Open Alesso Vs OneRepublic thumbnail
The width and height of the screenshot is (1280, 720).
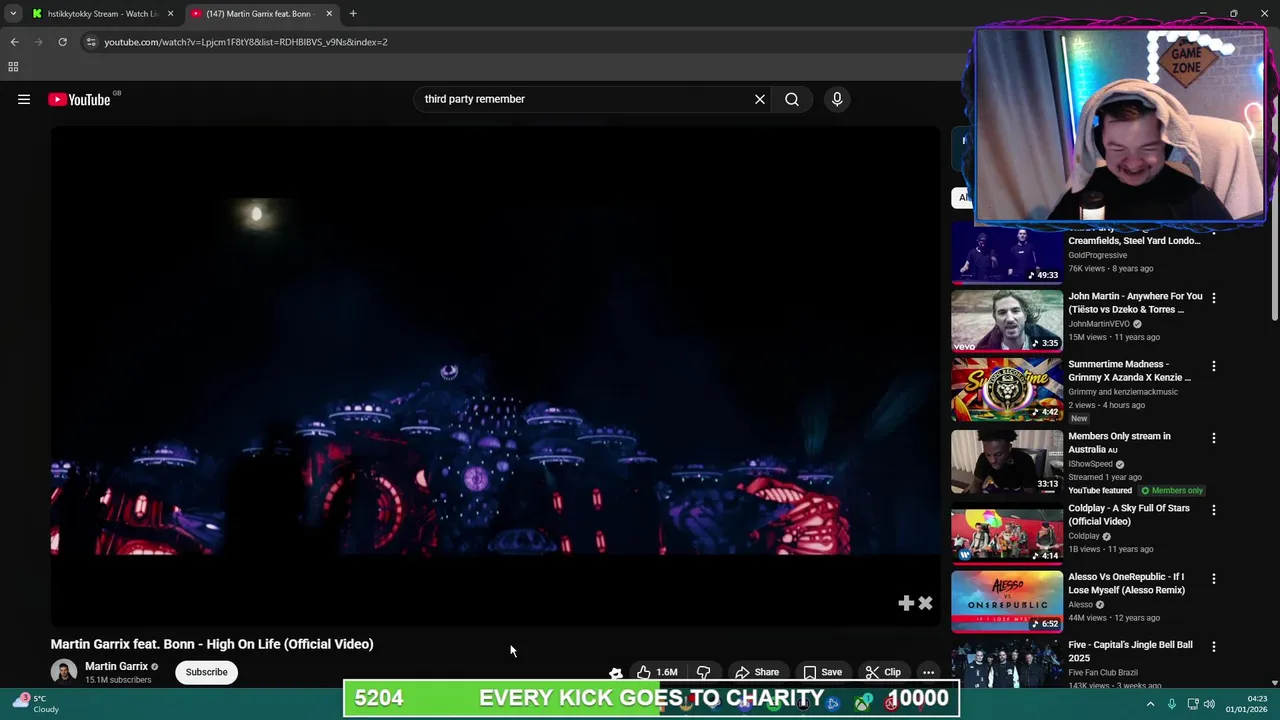(x=1007, y=602)
